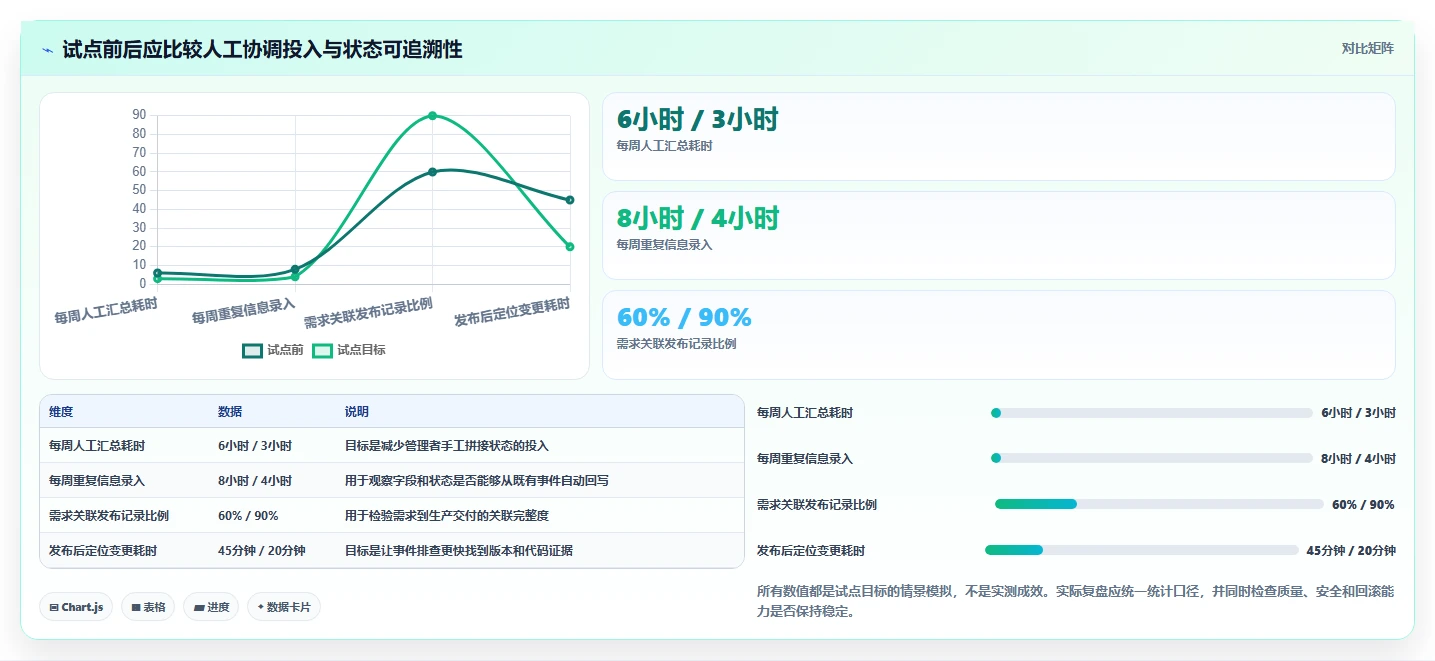Open the 8小时 / 4小时 data card value
This screenshot has width=1435, height=661.
(698, 218)
